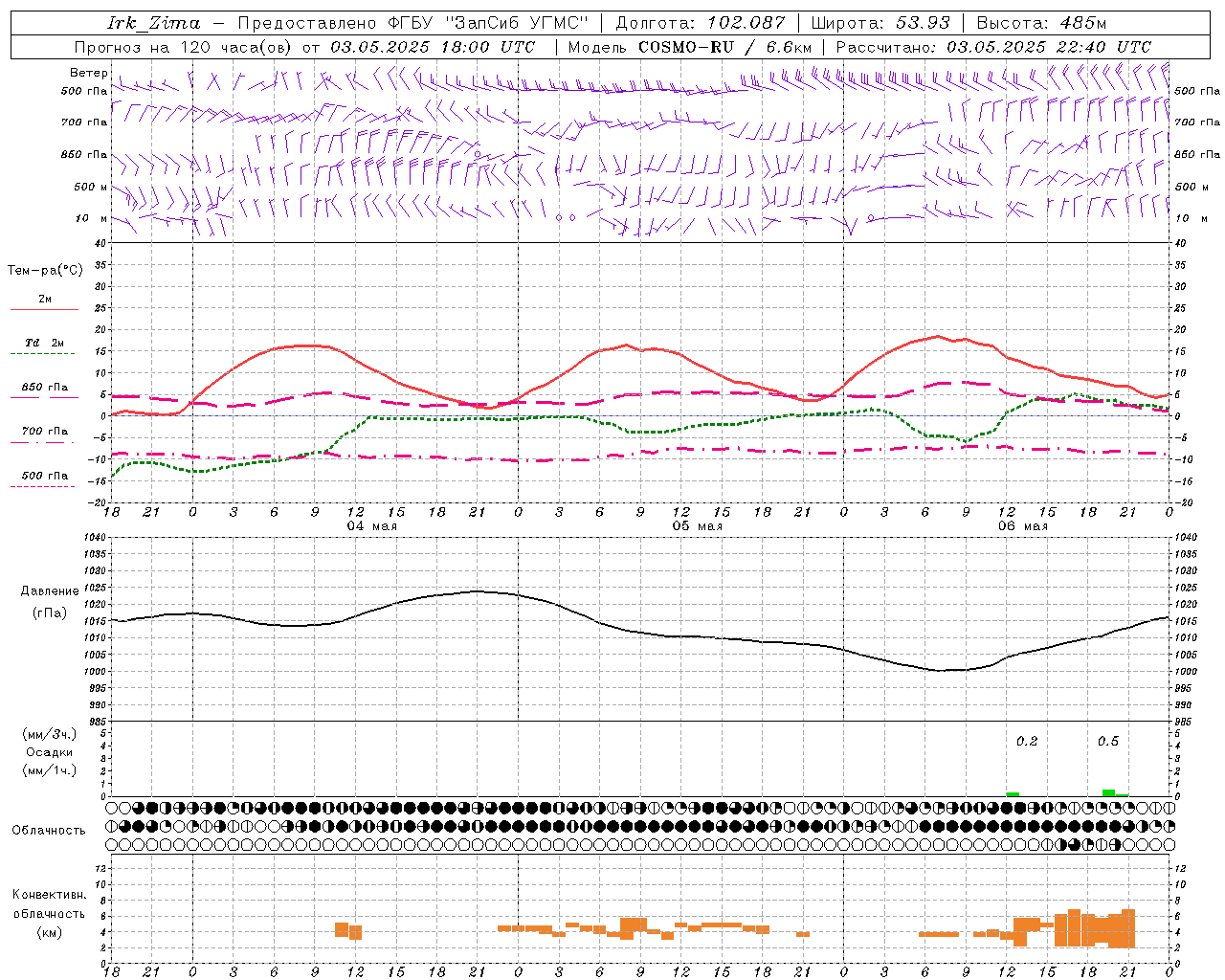The image size is (1225, 980).
Task: Click the green precipitation bar under 0.5
Action: click(x=1108, y=792)
